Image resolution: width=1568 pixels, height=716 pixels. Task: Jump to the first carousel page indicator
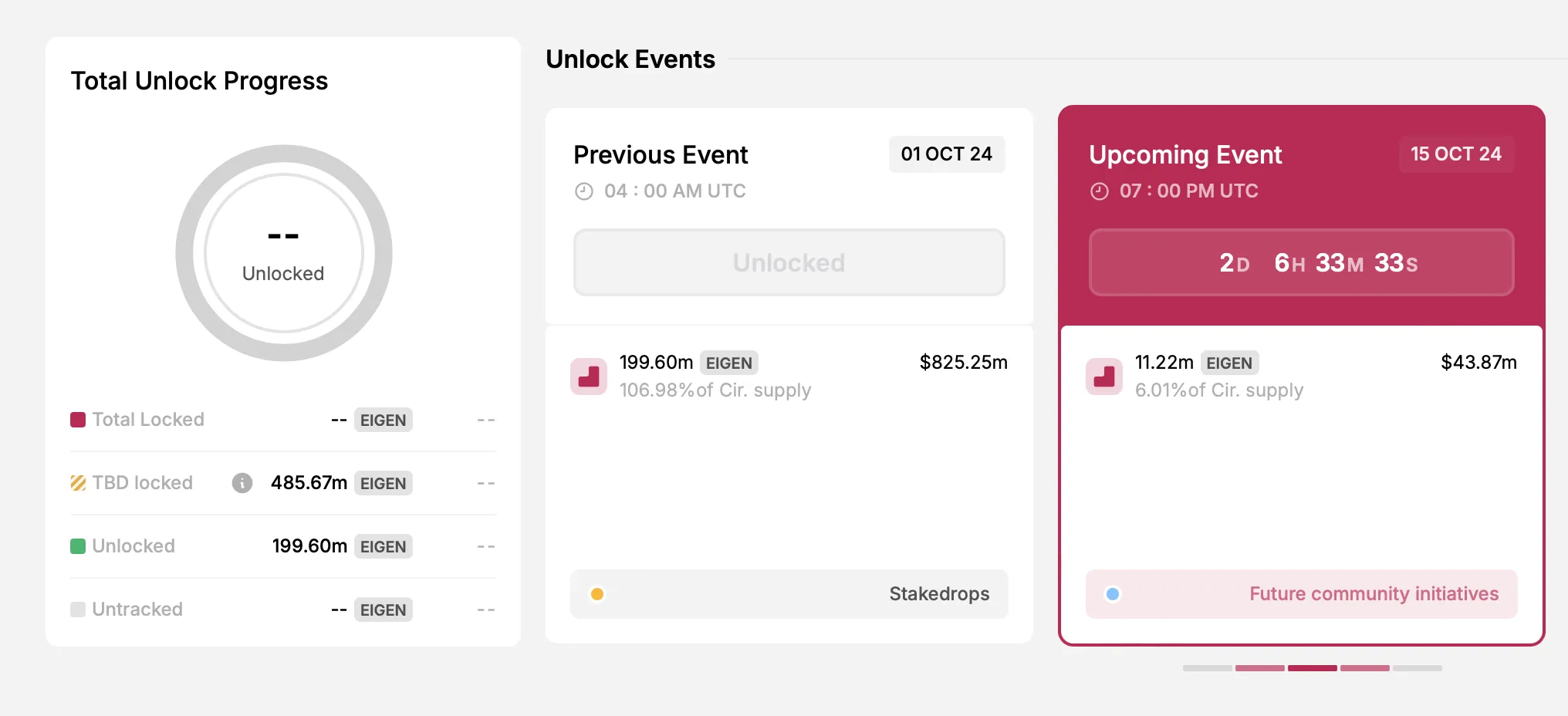click(1207, 668)
